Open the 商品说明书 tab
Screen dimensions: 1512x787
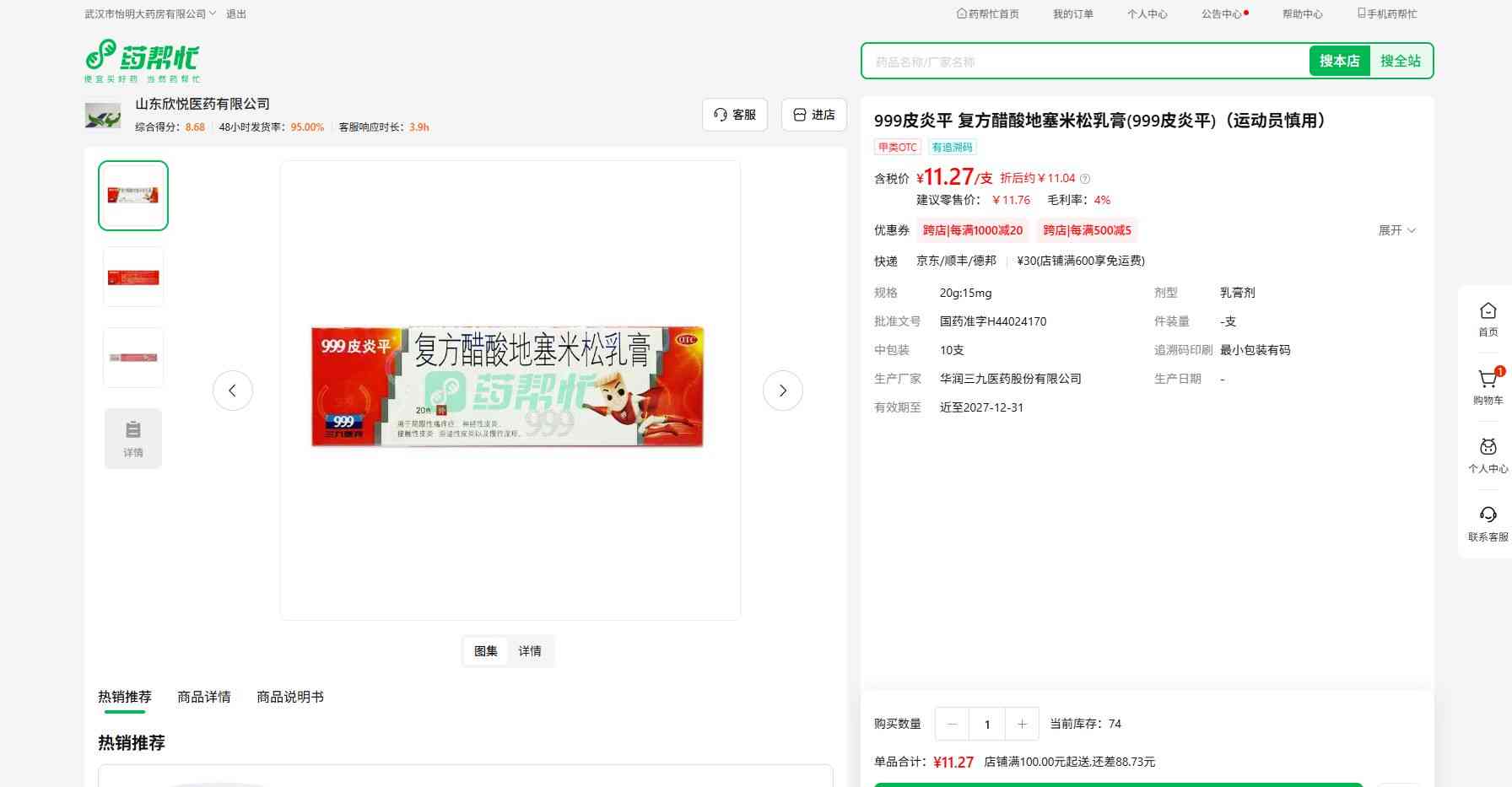pos(290,697)
